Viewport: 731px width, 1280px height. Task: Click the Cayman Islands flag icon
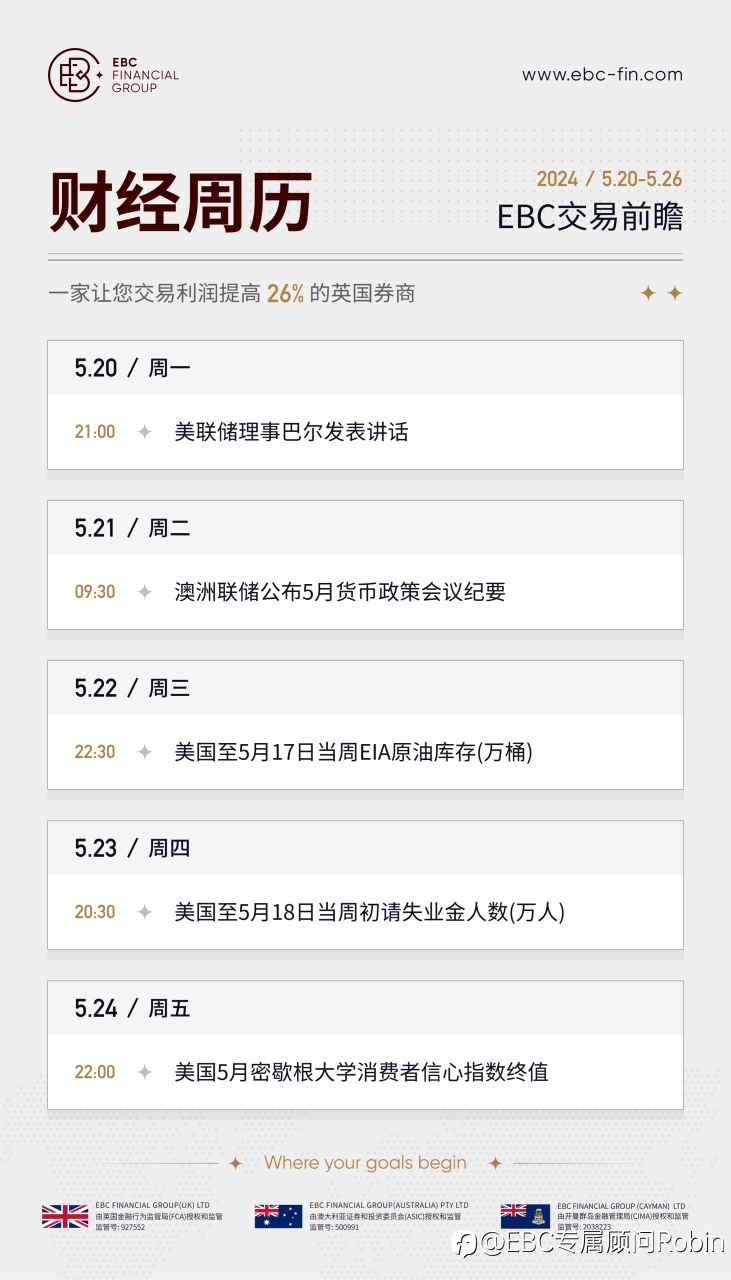[525, 1216]
